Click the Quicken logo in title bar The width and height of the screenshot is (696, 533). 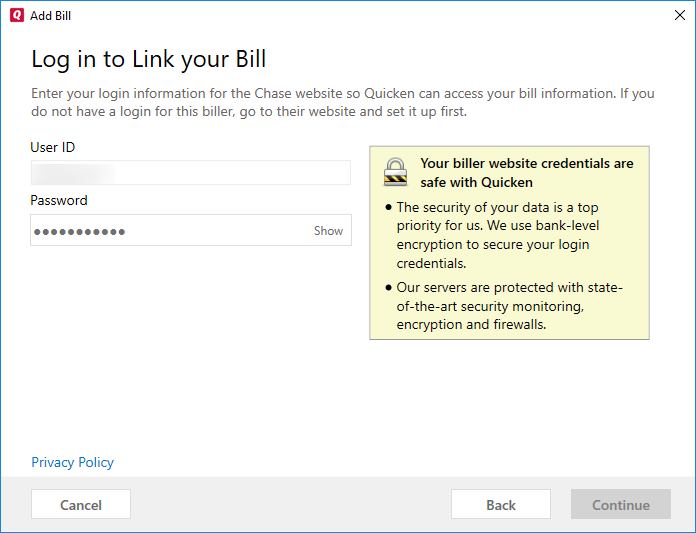point(16,16)
